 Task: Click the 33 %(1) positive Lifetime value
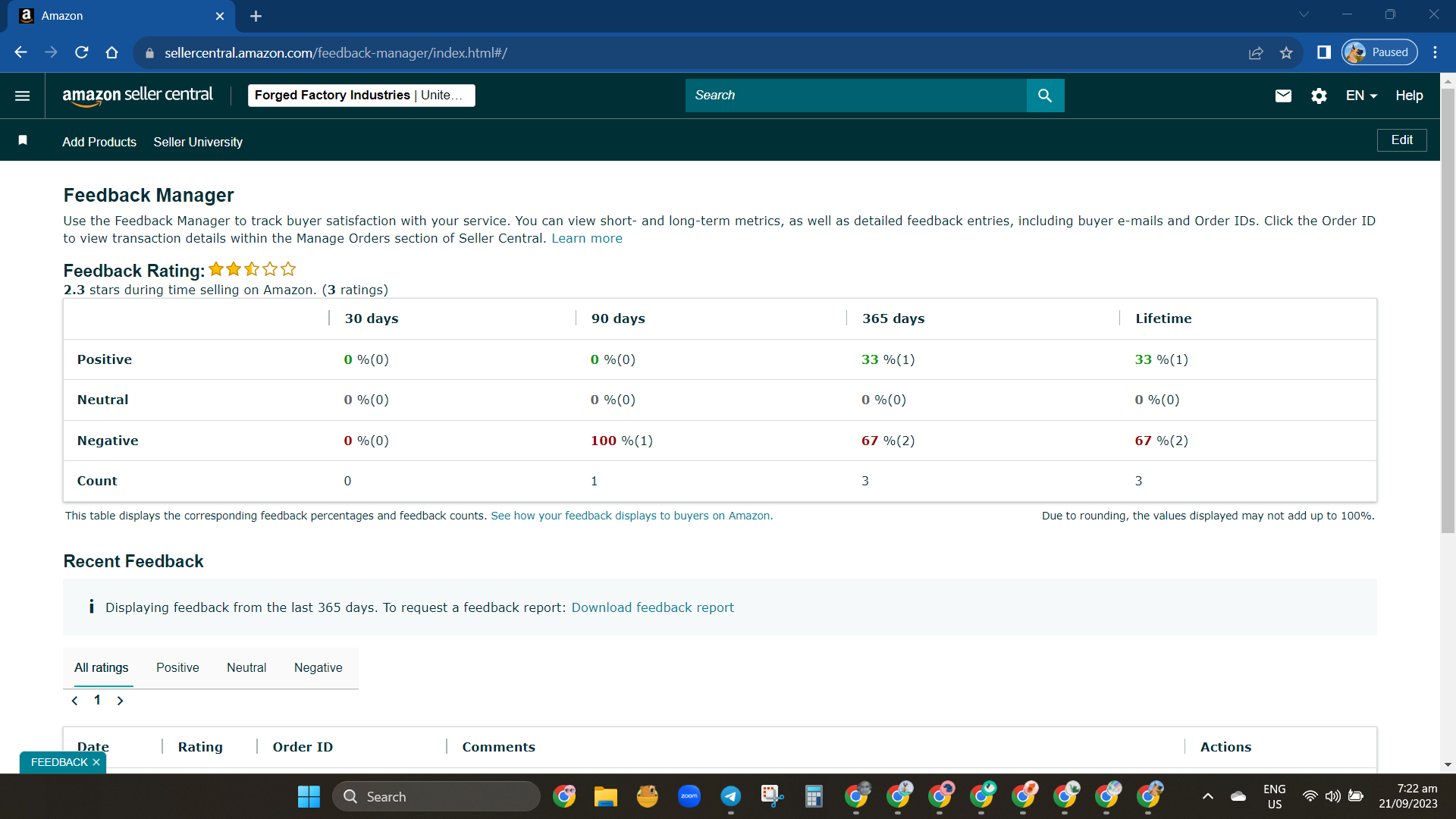1161,359
